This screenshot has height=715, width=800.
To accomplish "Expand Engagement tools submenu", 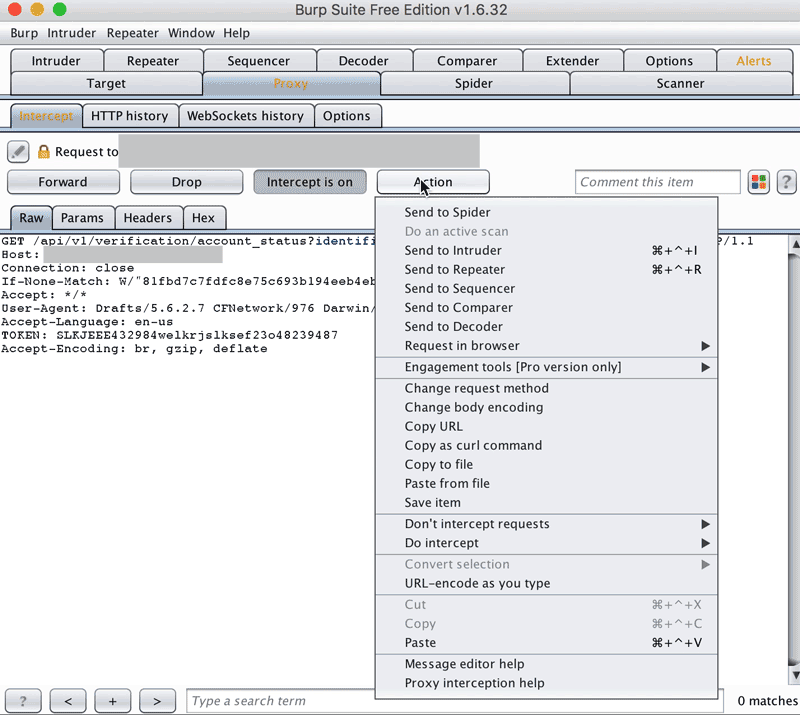I will pyautogui.click(x=546, y=367).
